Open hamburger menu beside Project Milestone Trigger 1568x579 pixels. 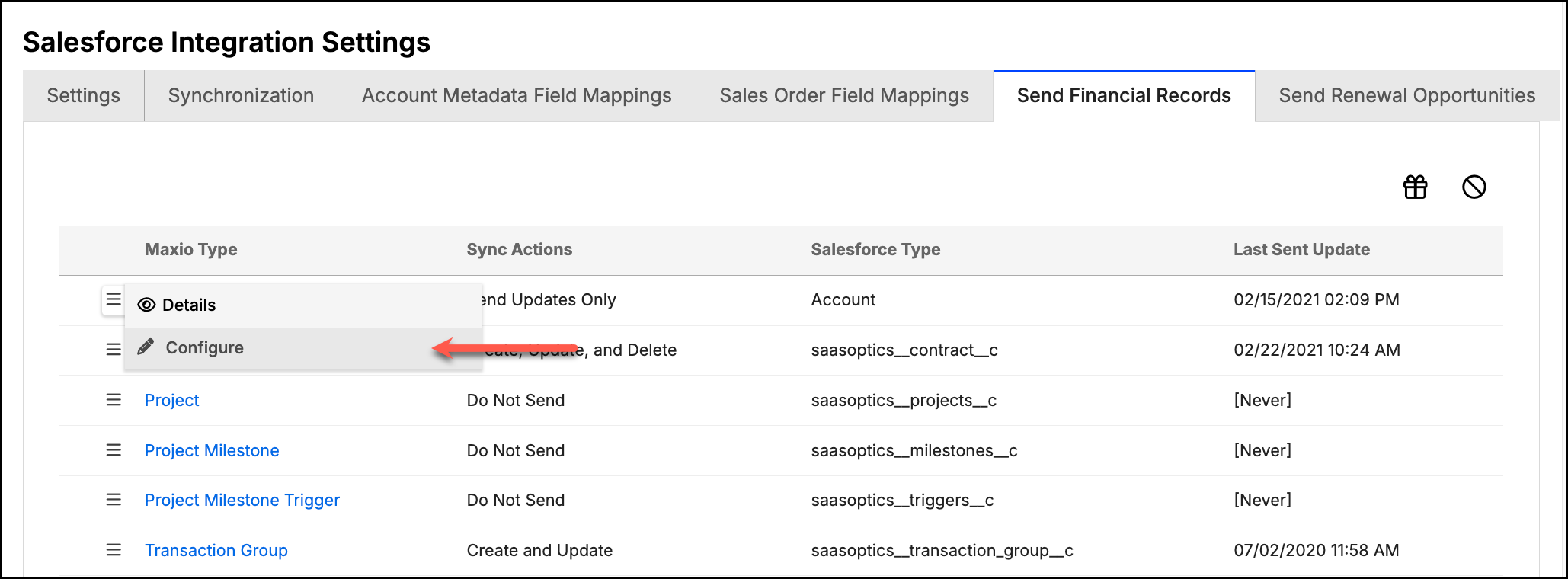point(114,500)
